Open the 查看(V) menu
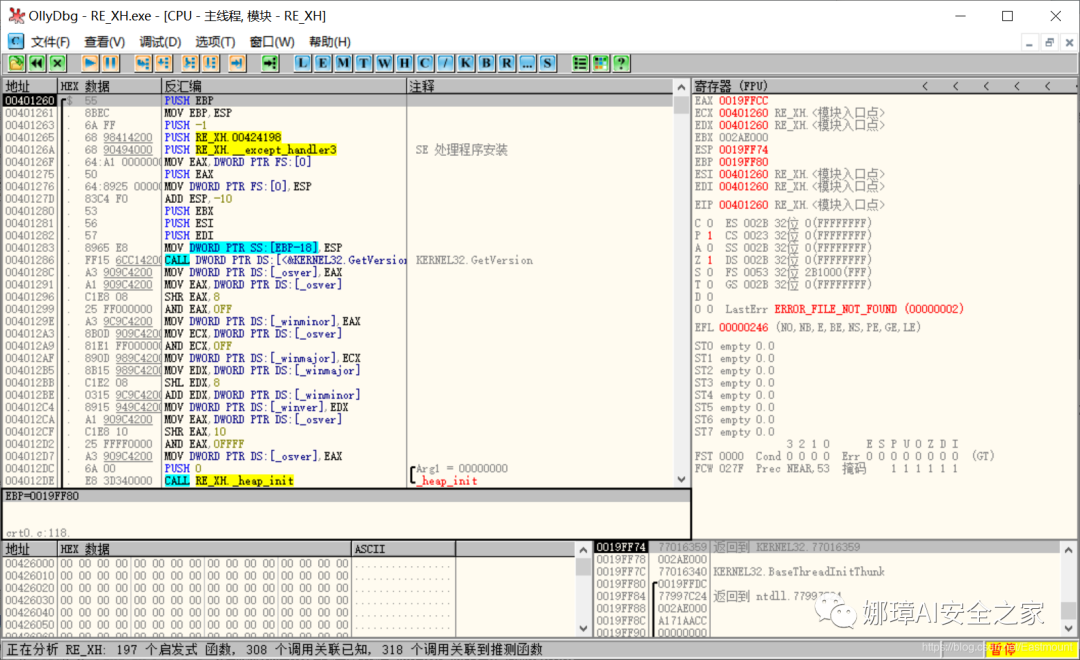 tap(105, 42)
